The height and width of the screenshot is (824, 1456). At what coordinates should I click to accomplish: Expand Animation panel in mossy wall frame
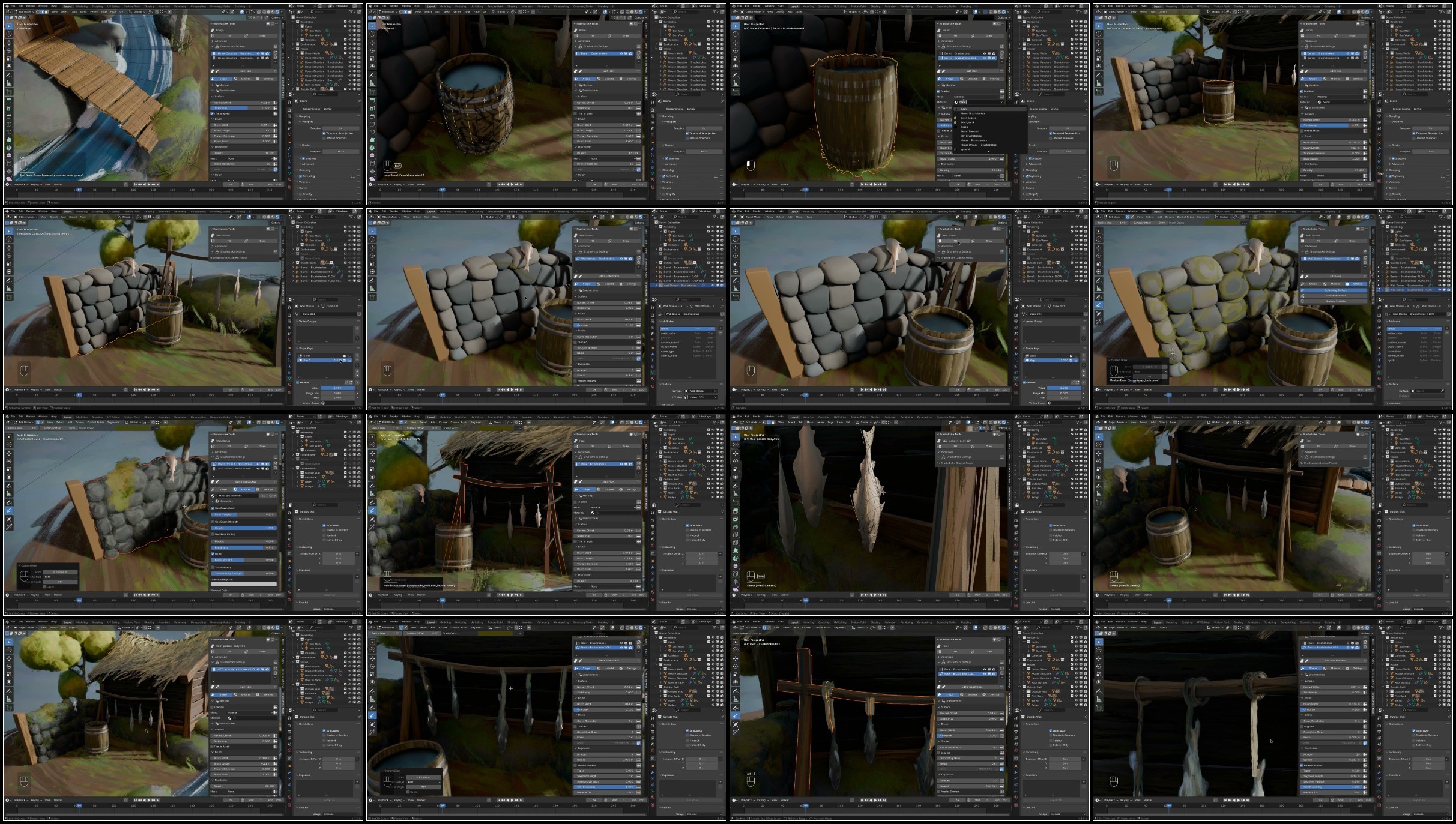click(x=1395, y=403)
